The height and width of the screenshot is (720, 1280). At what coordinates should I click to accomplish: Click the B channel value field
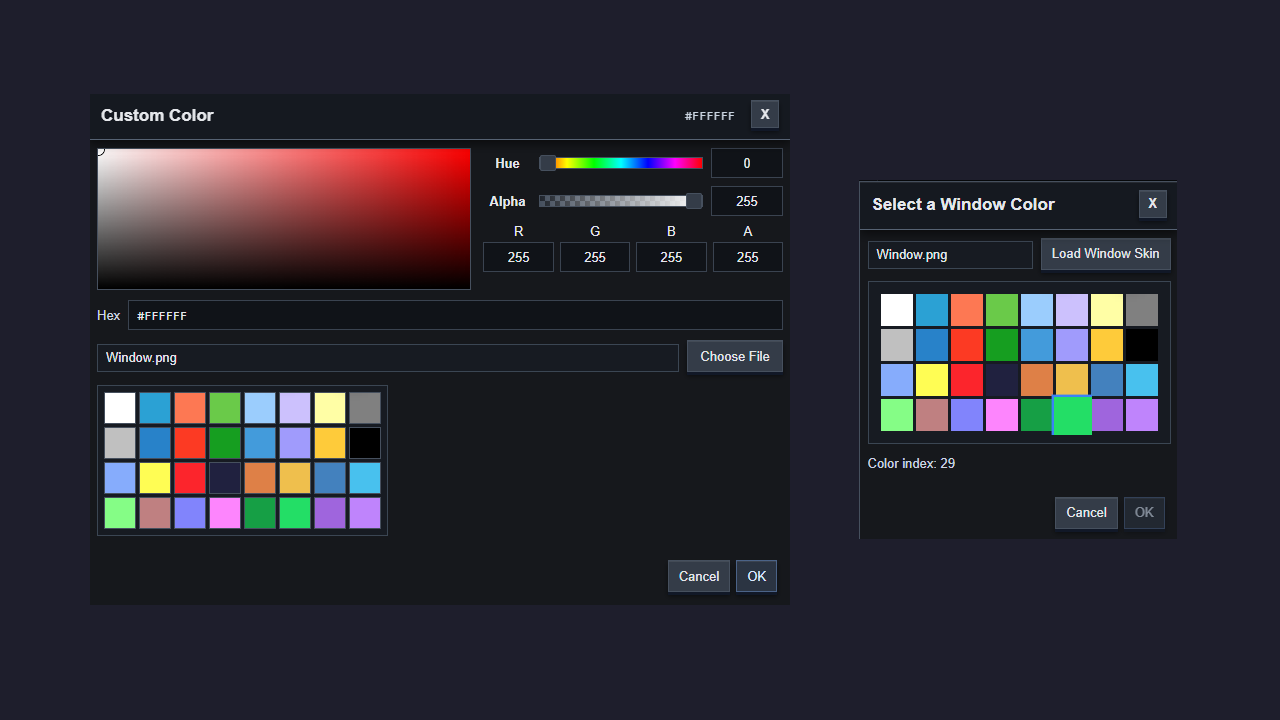point(671,257)
